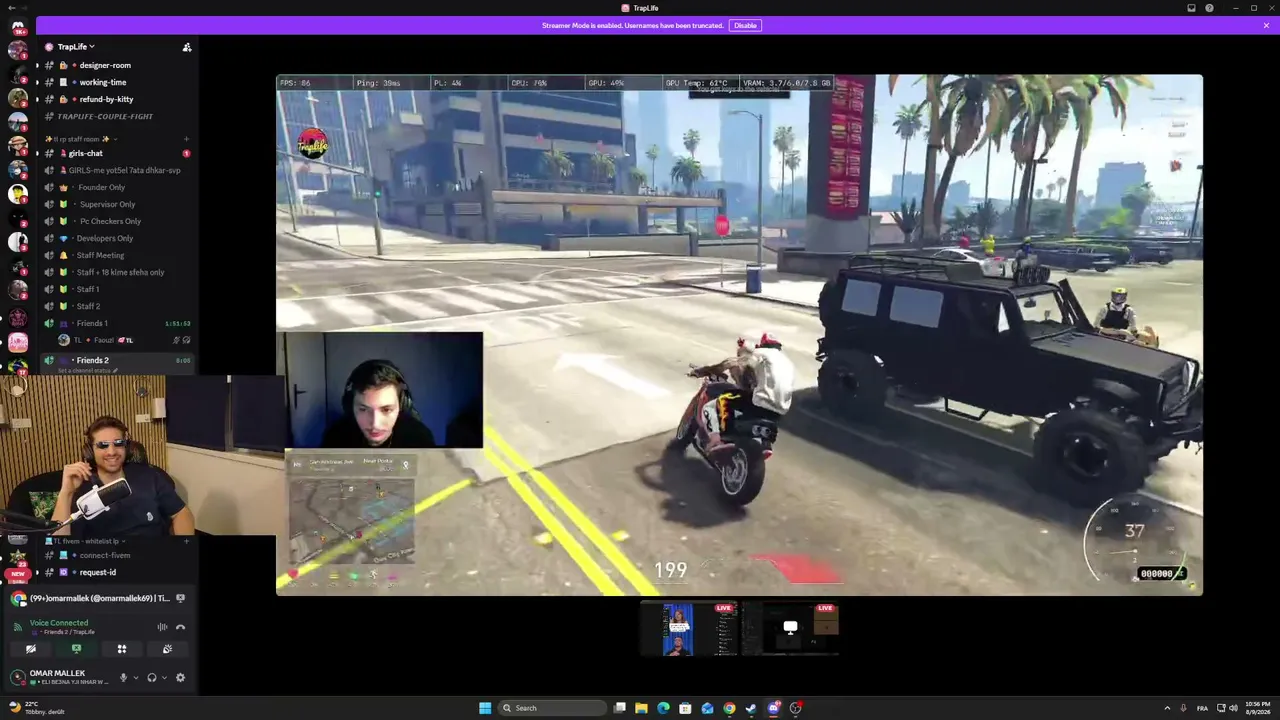Screen dimensions: 1280x720
Task: Join the Staff 1 voice channel
Action: tap(116, 289)
